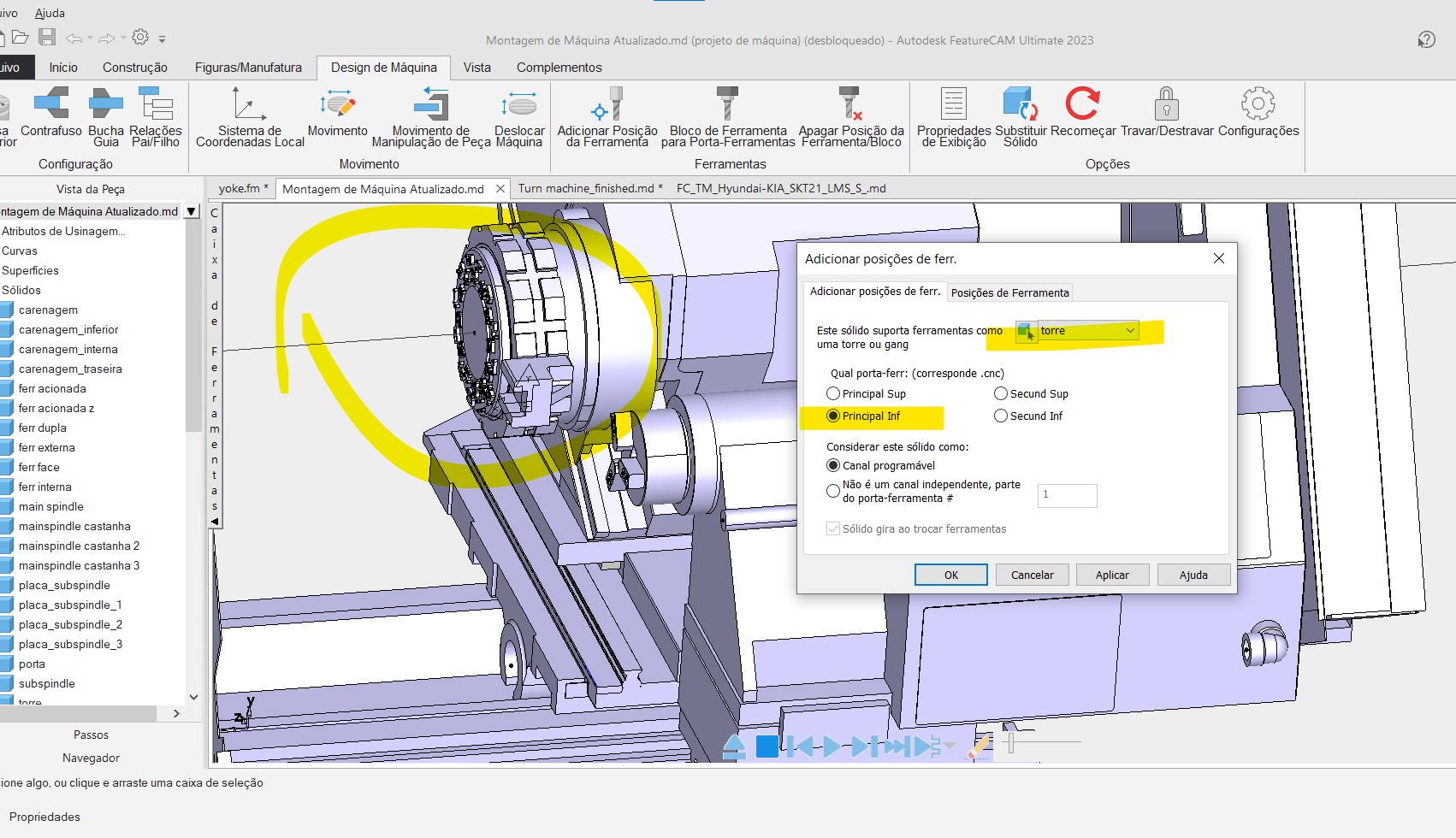
Task: Click the simulation speed slider
Action: pos(1011,743)
